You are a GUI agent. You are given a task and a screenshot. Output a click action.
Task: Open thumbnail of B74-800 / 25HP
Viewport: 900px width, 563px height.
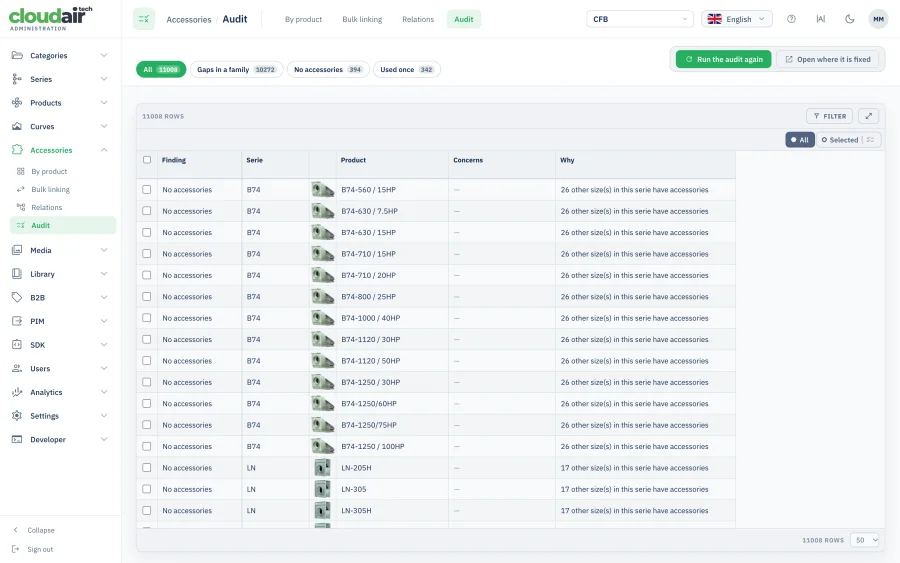click(323, 297)
